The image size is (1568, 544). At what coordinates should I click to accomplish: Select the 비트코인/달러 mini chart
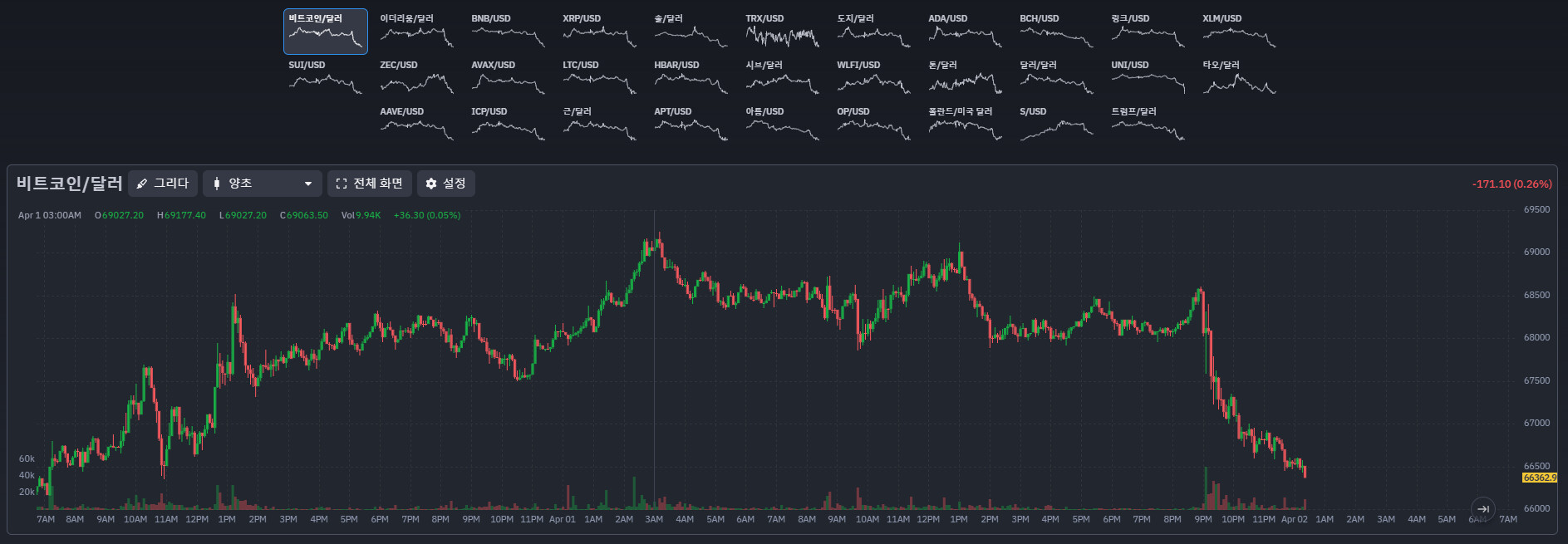click(x=325, y=32)
